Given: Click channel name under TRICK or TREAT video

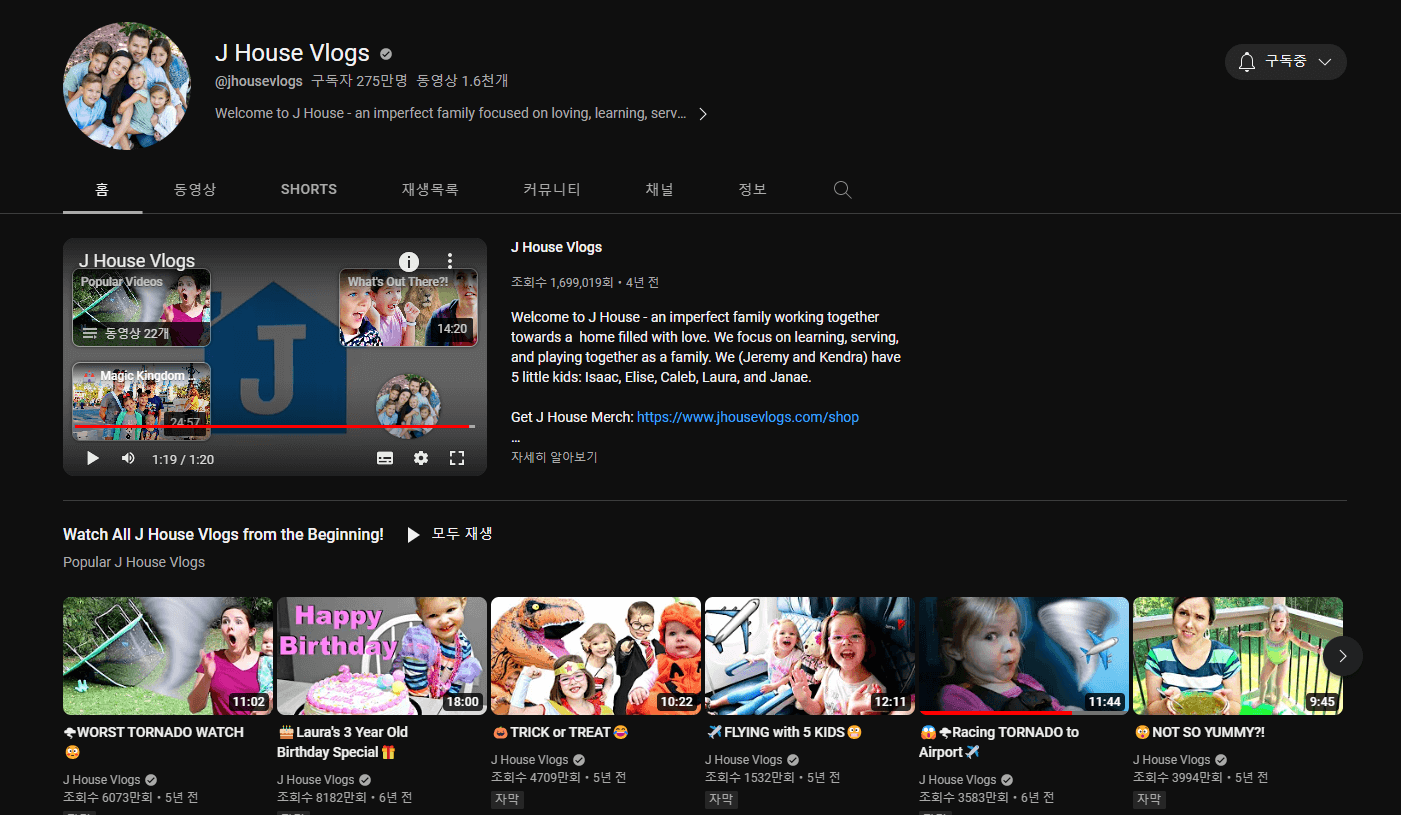Looking at the screenshot, I should 529,760.
